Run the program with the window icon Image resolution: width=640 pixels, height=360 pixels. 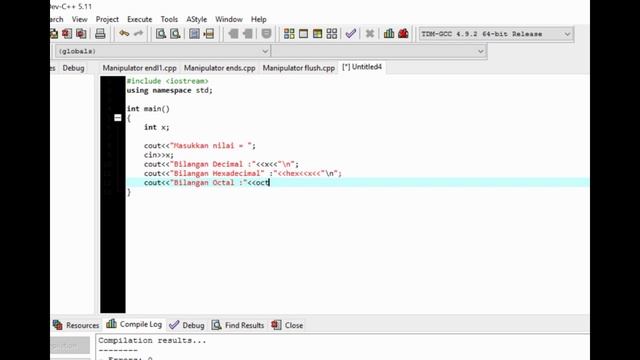pyautogui.click(x=303, y=33)
